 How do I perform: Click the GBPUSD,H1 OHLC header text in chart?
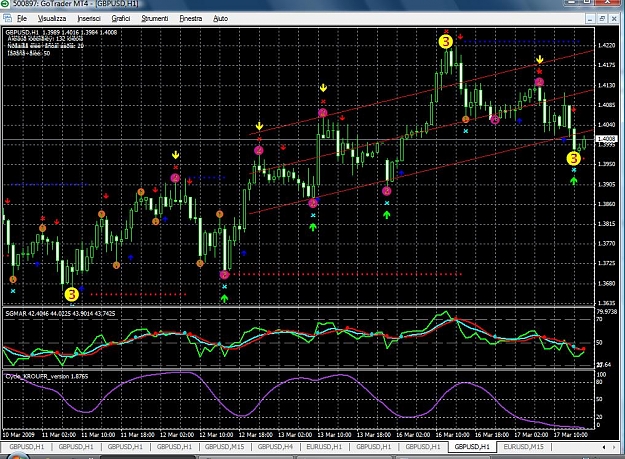click(x=61, y=32)
